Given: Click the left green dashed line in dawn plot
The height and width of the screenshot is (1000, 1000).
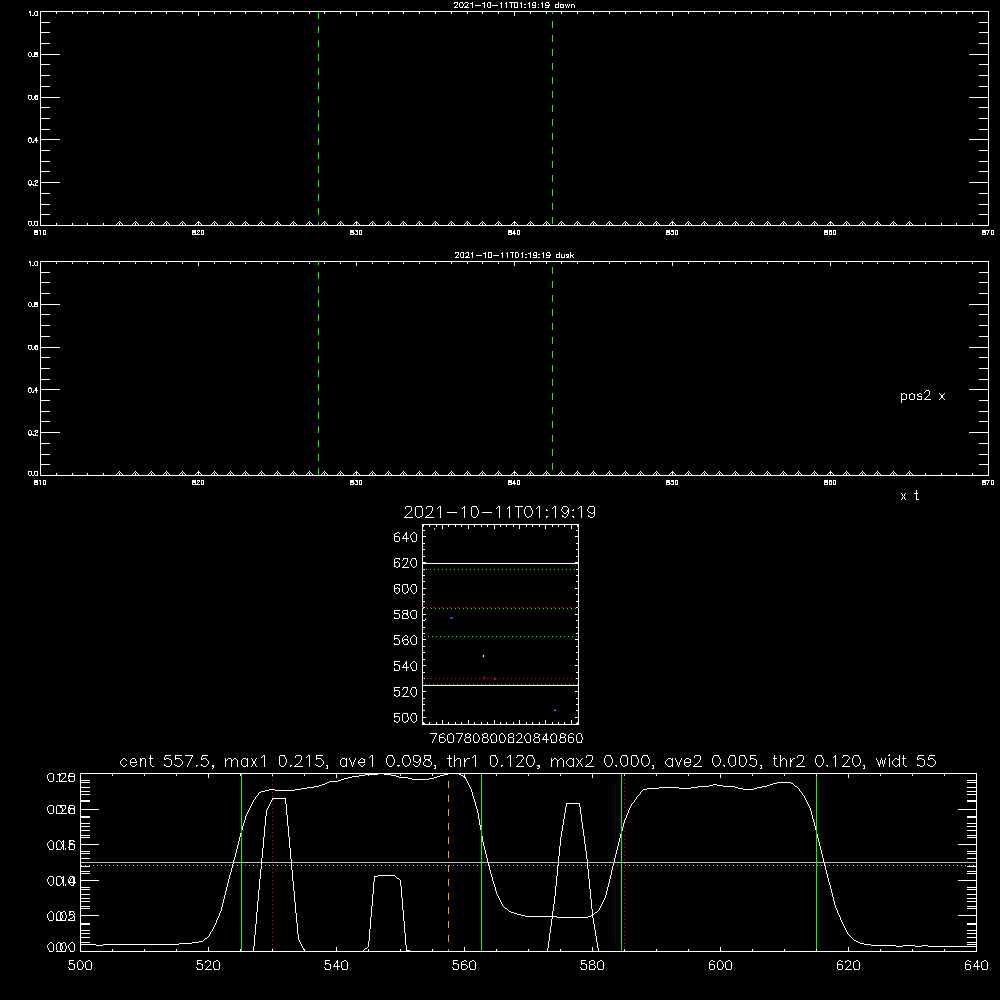Looking at the screenshot, I should click(318, 119).
